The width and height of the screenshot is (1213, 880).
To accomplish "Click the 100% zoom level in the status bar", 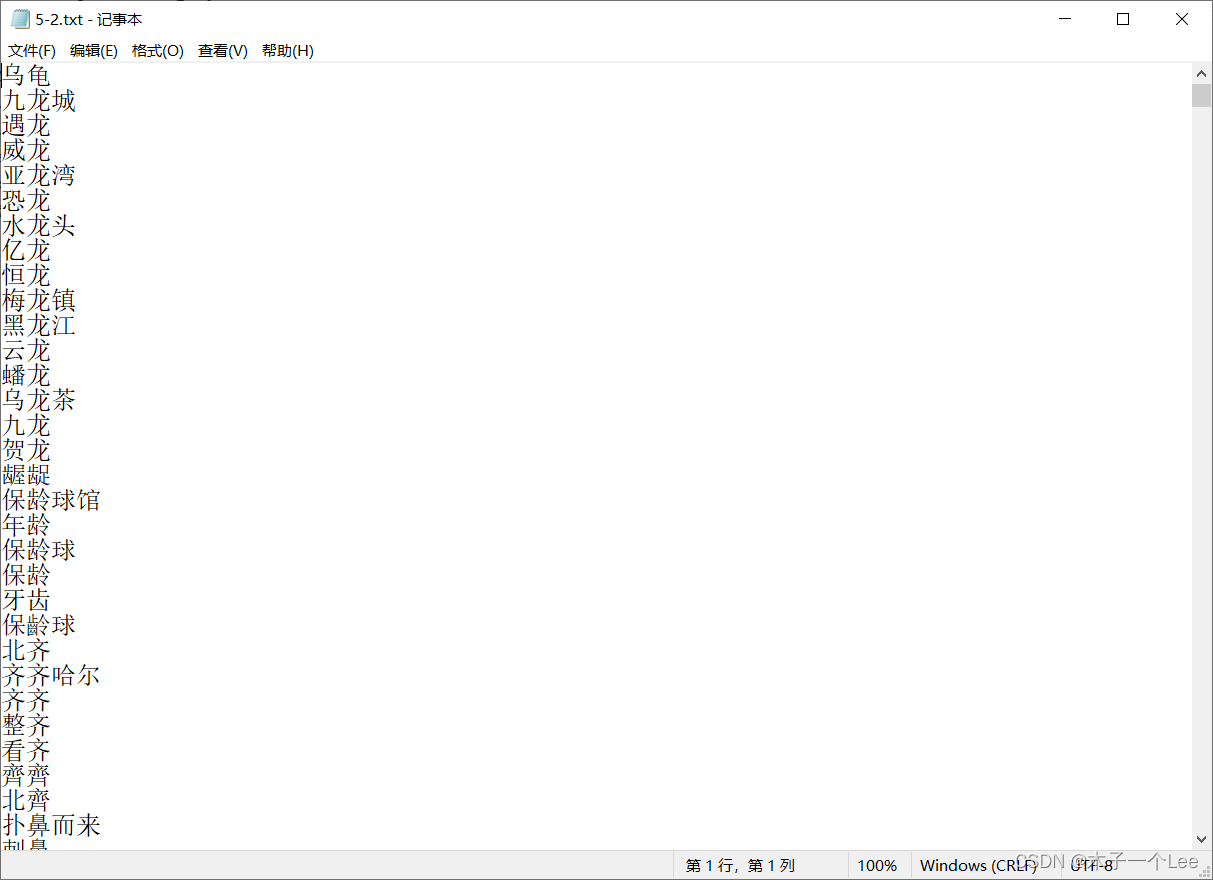I will point(877,865).
